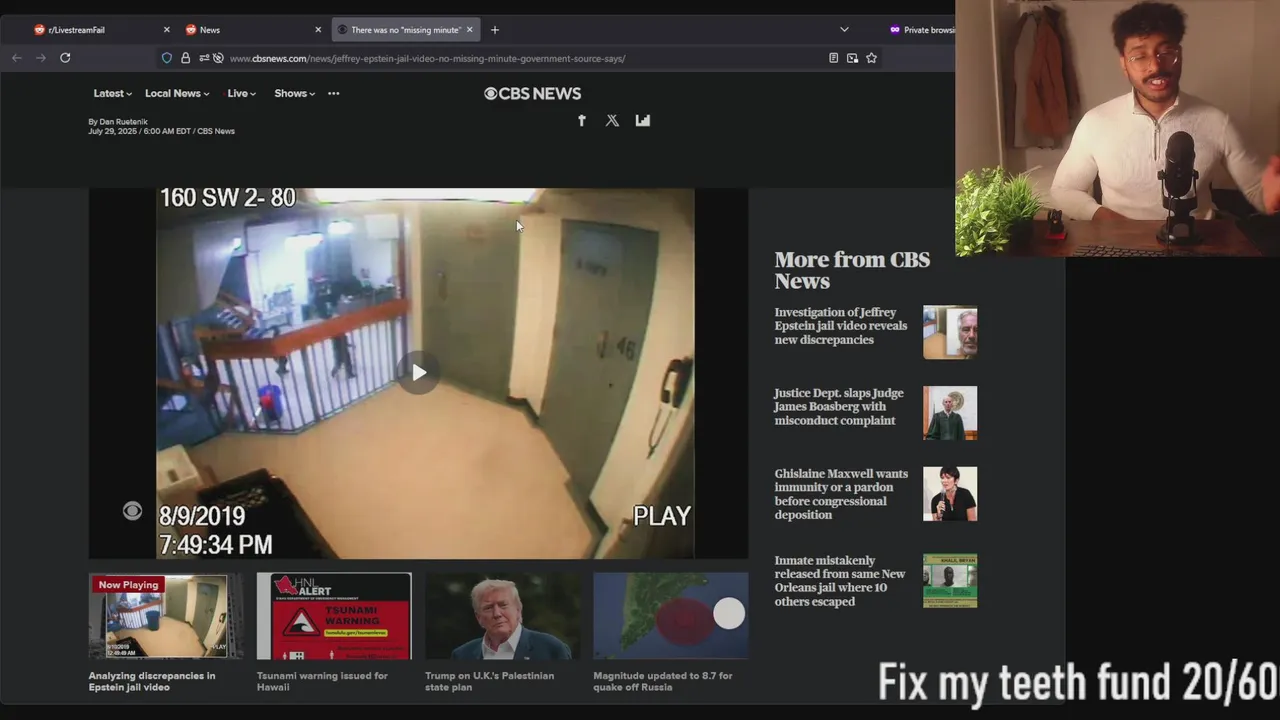The width and height of the screenshot is (1280, 720).
Task: Open 'Justice Dept. slaps Judge James Boasberg' headline
Action: pos(839,407)
